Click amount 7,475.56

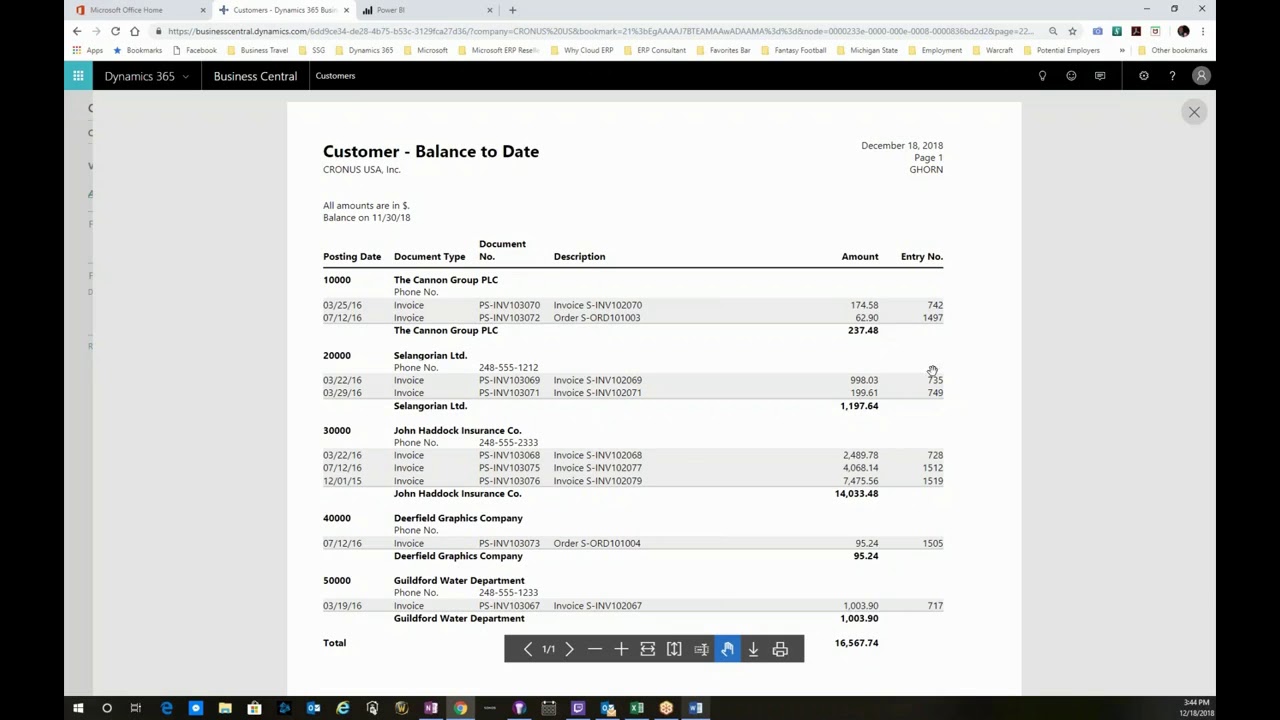(860, 481)
